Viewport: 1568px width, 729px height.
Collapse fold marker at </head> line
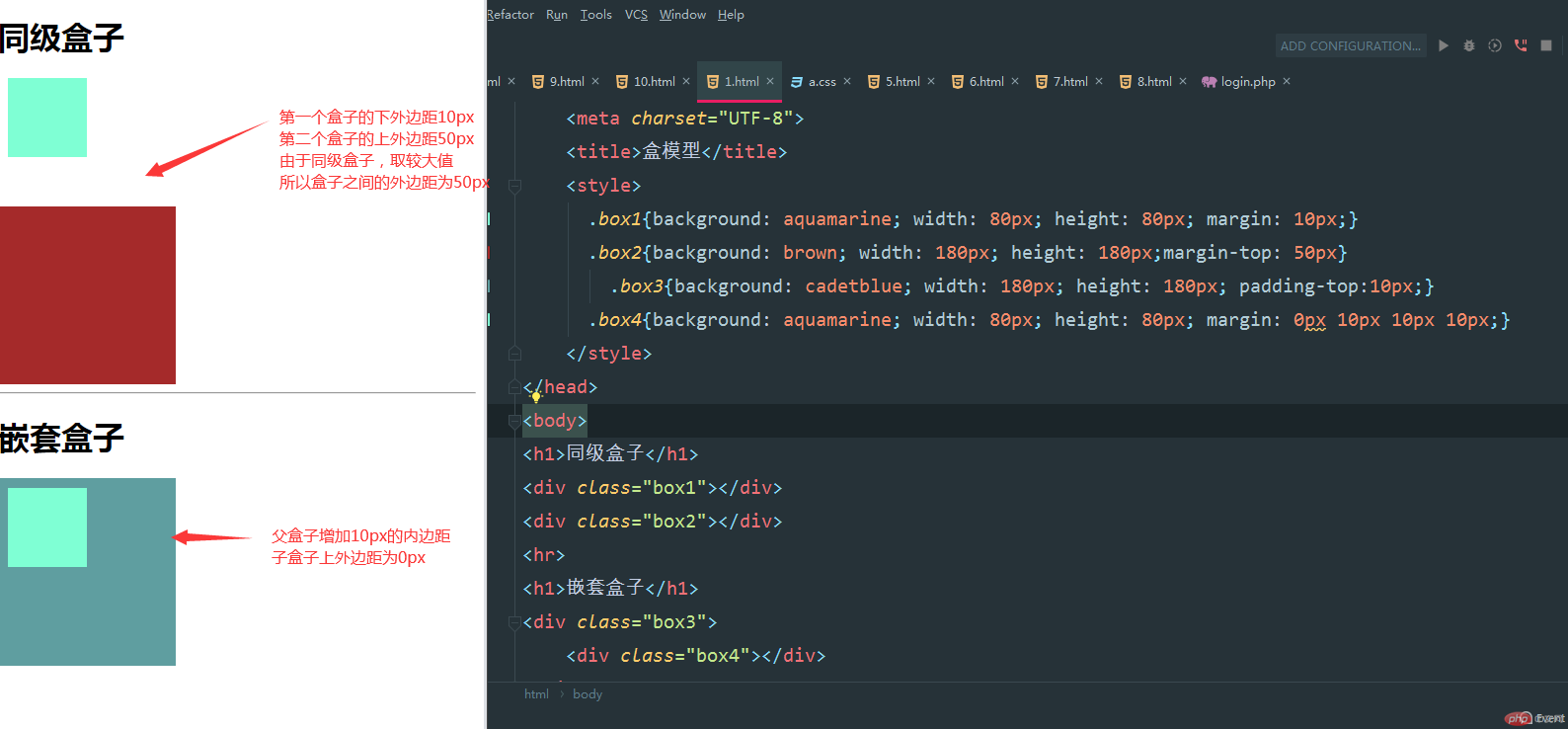[514, 387]
